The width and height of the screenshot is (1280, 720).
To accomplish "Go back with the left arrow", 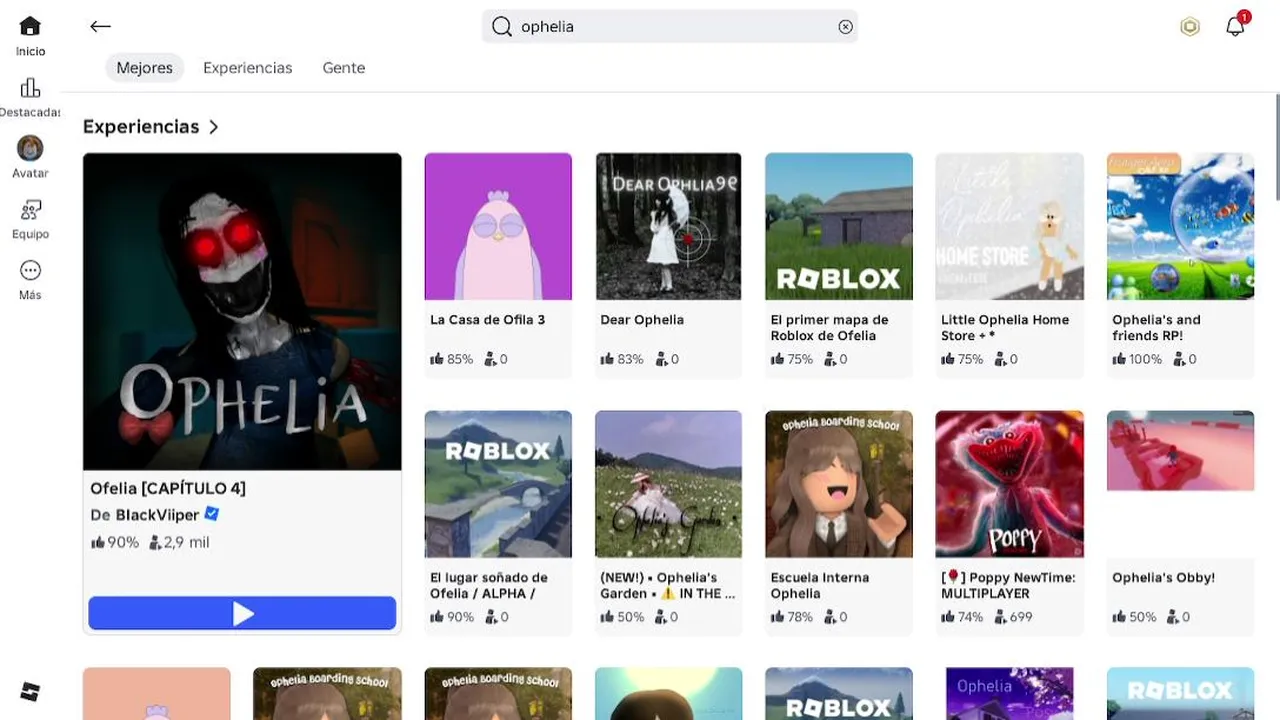I will point(100,27).
